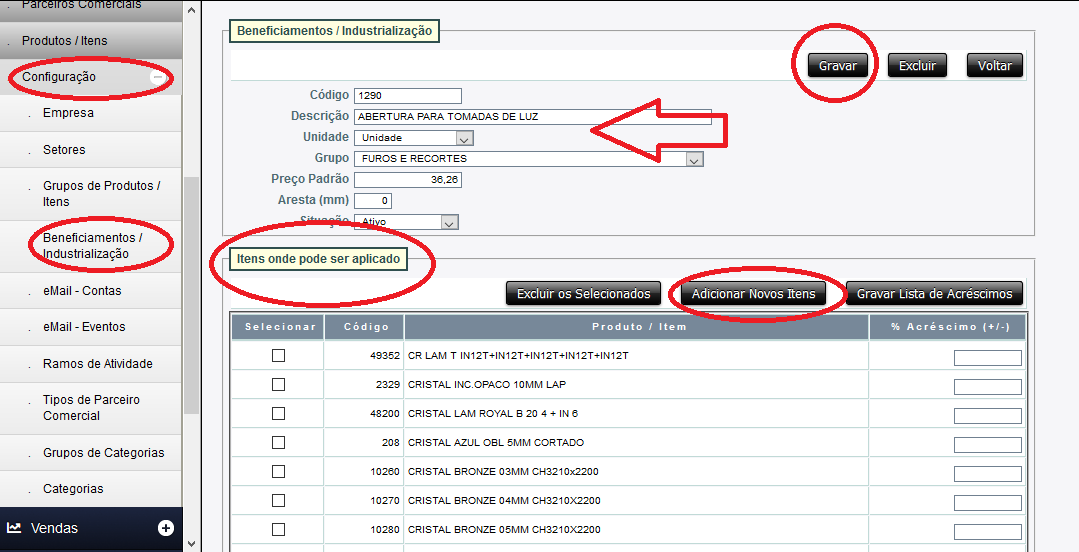Open eMail - Contas menu entry

click(x=82, y=291)
